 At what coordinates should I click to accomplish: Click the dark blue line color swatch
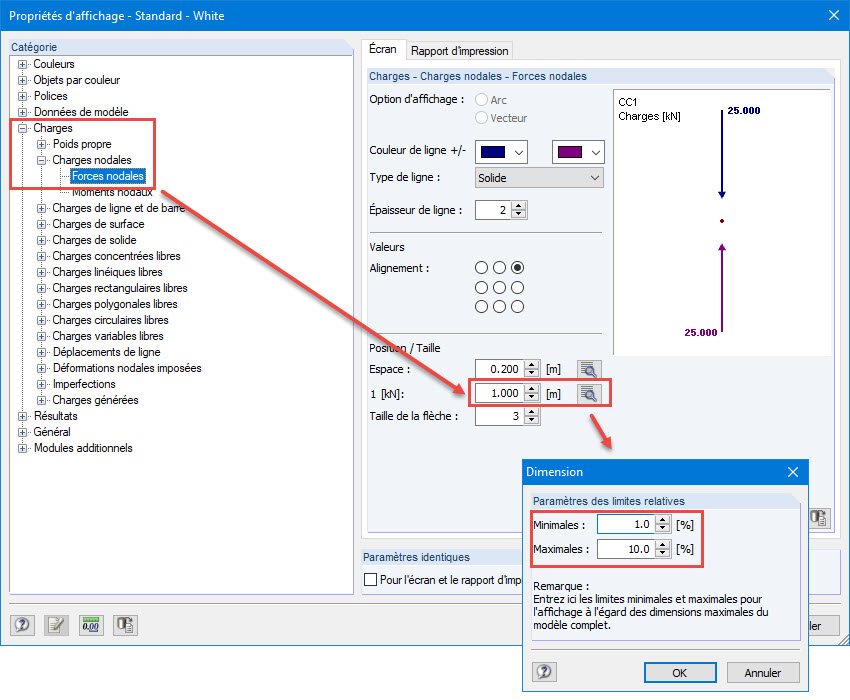click(493, 152)
